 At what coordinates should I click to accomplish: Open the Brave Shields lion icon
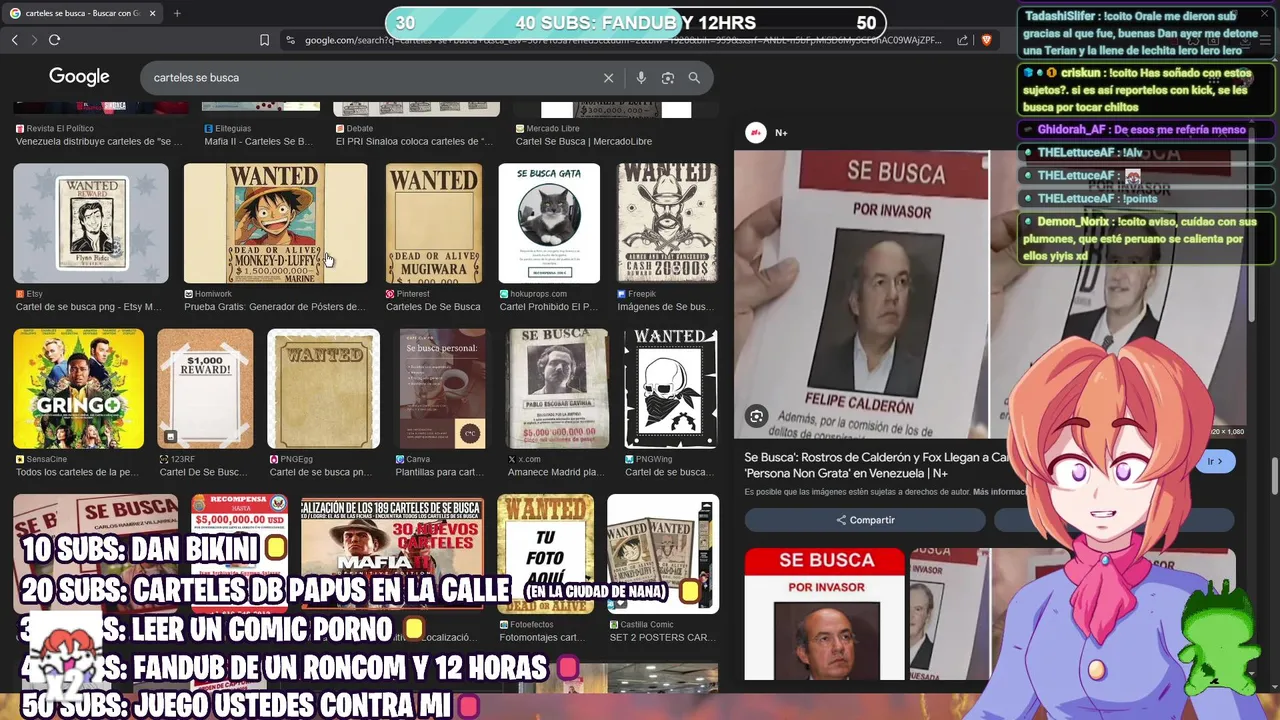pos(986,40)
